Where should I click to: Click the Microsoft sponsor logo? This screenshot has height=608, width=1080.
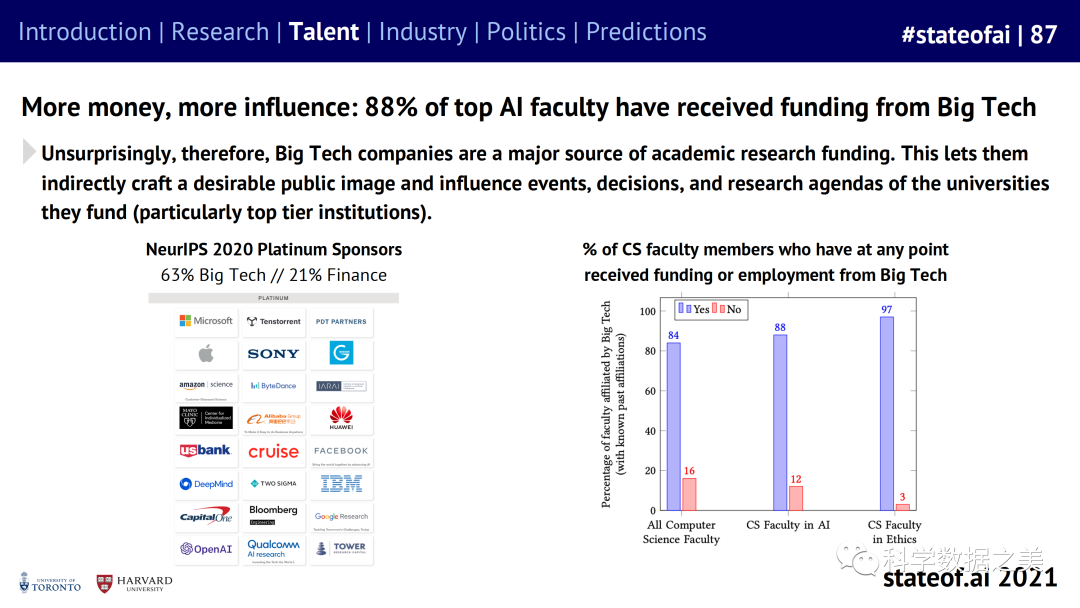pos(206,321)
